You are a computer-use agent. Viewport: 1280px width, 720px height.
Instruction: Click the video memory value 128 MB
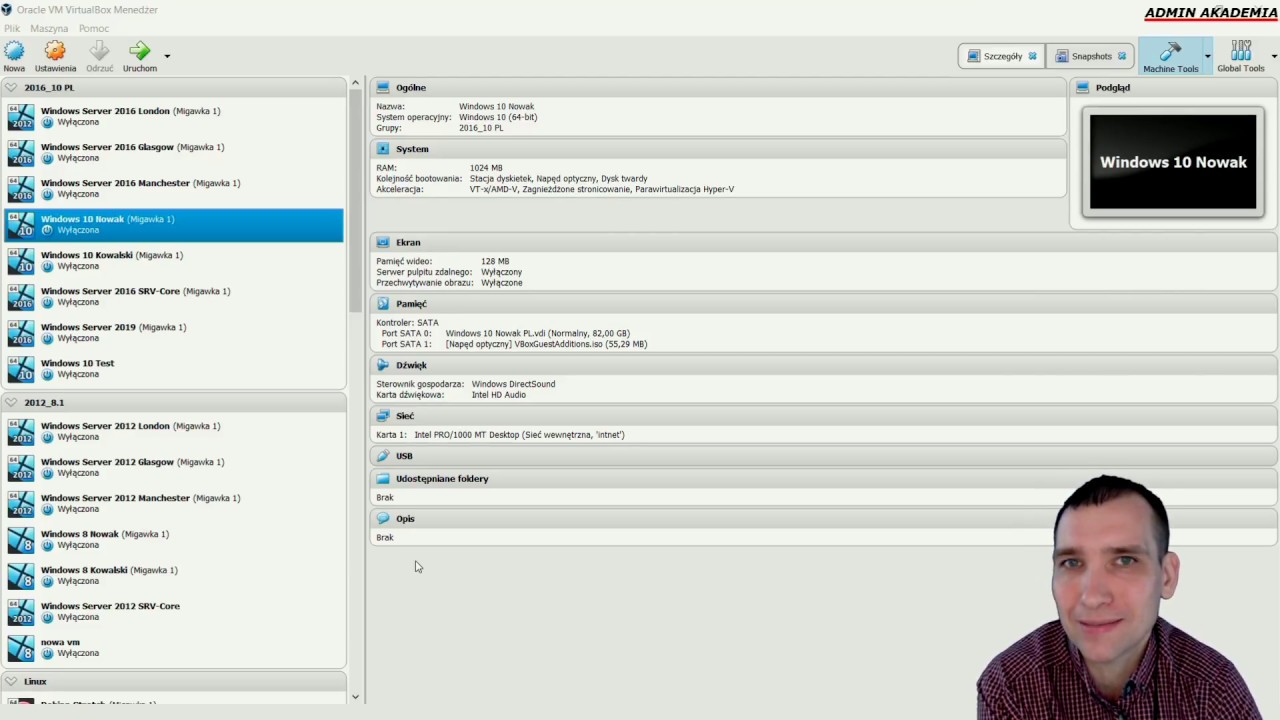pos(495,261)
